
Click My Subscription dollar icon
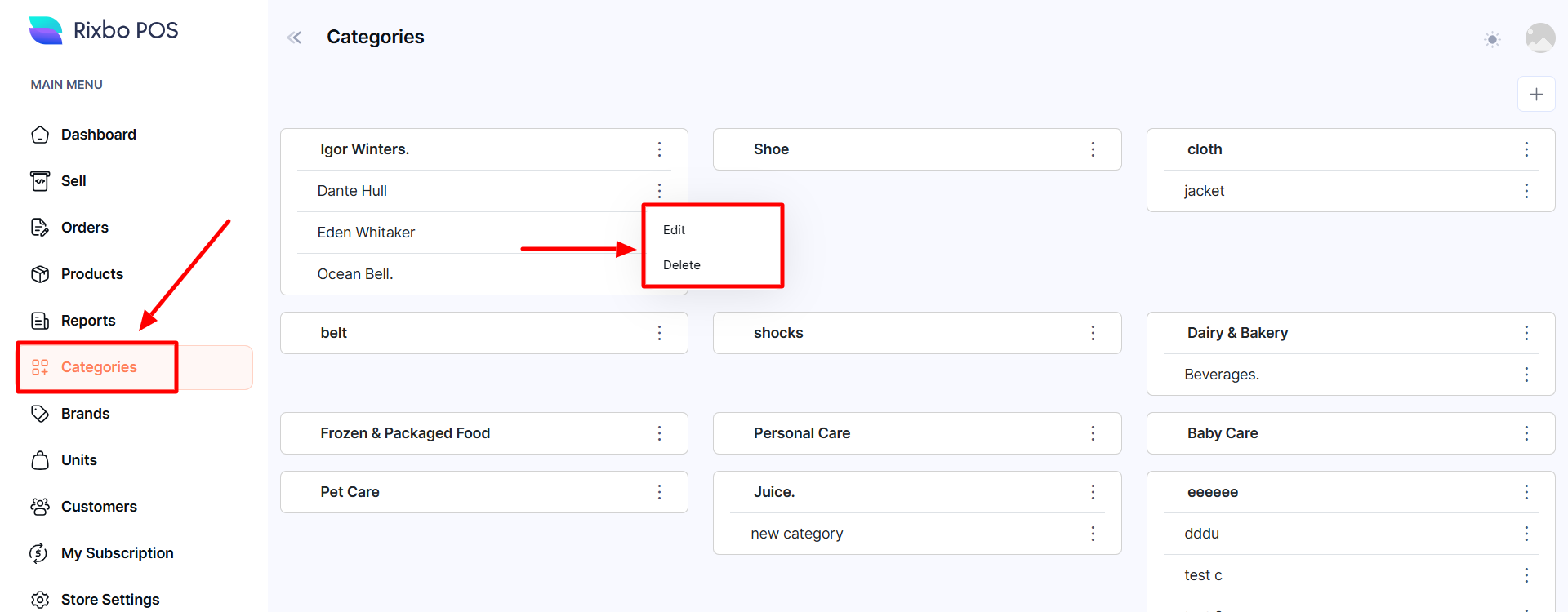tap(39, 553)
